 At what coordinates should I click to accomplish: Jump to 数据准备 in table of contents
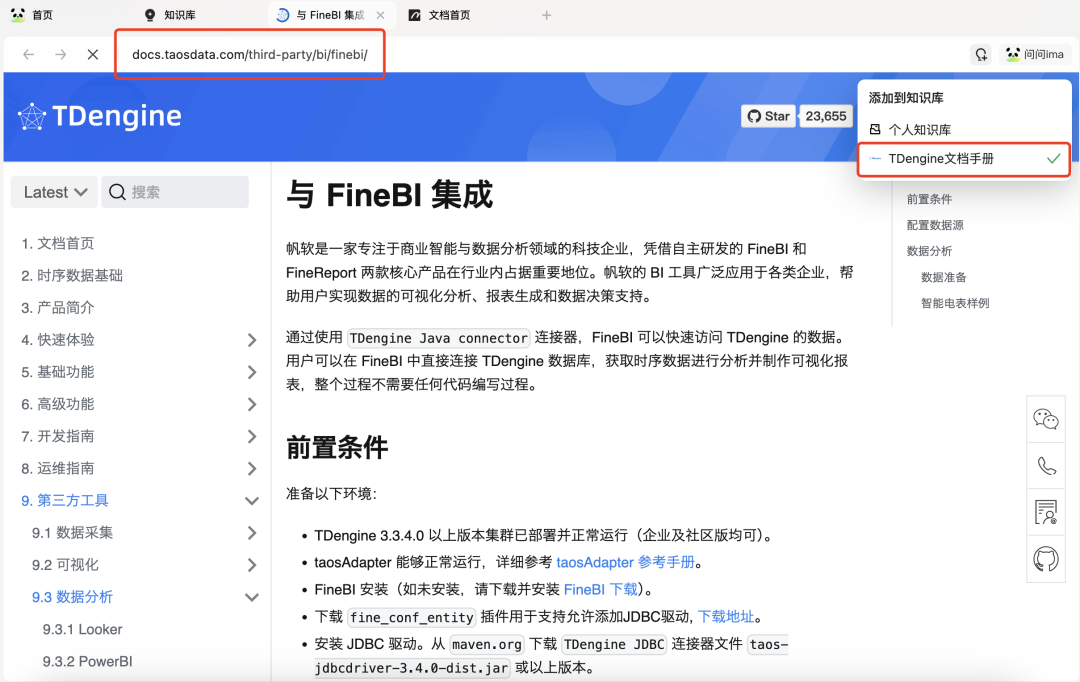[944, 277]
